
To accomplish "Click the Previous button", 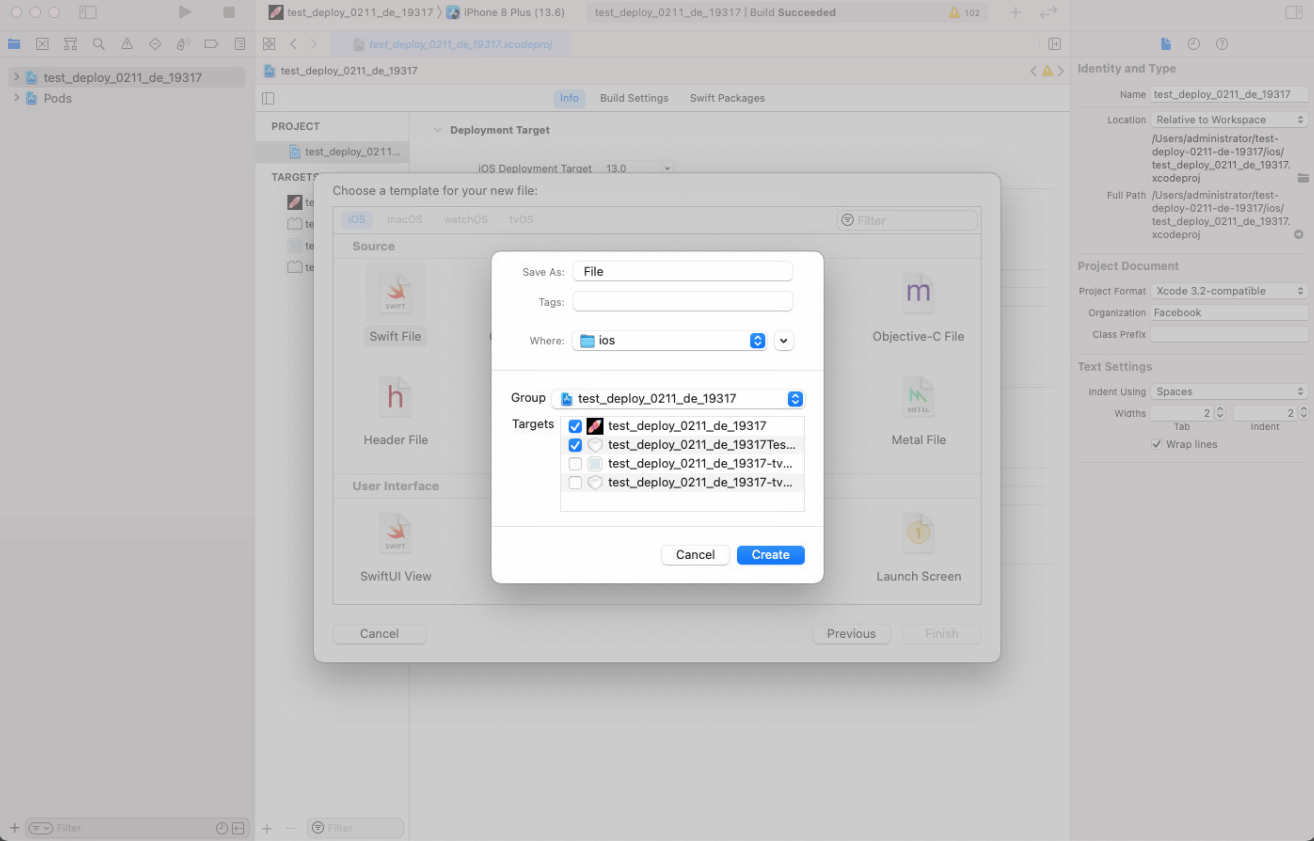I will 851,634.
